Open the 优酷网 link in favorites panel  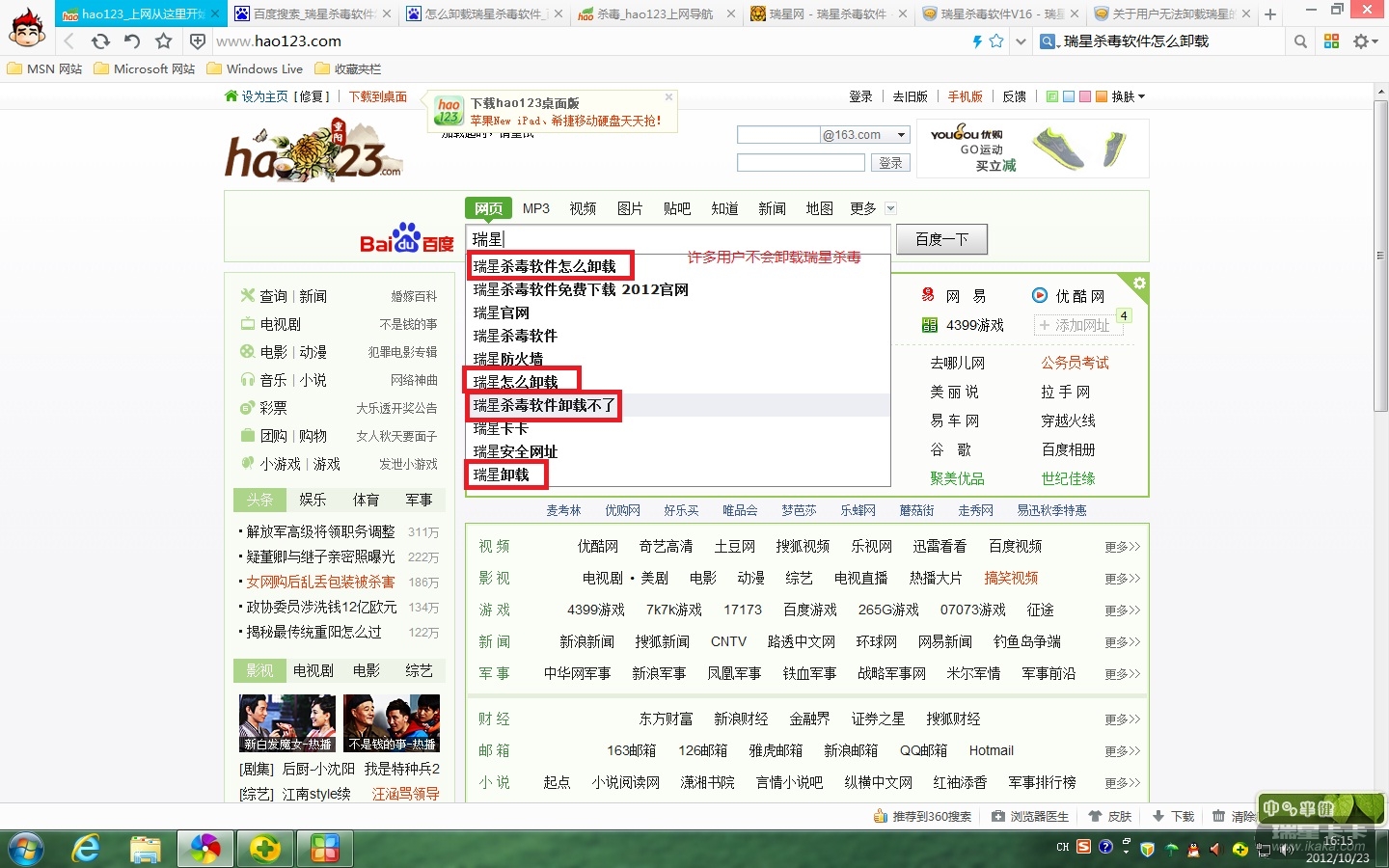click(x=1070, y=296)
